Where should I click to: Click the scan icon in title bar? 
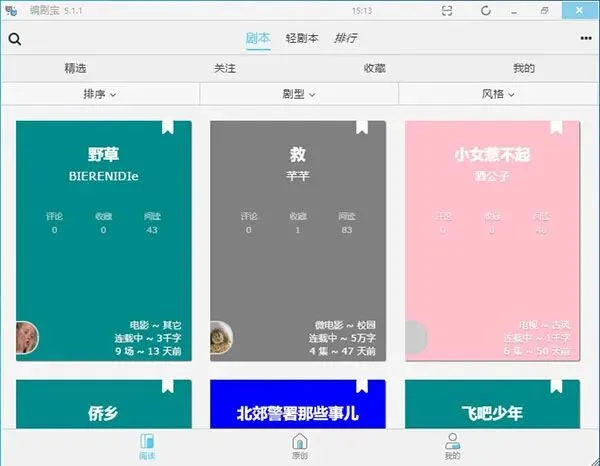click(x=447, y=11)
